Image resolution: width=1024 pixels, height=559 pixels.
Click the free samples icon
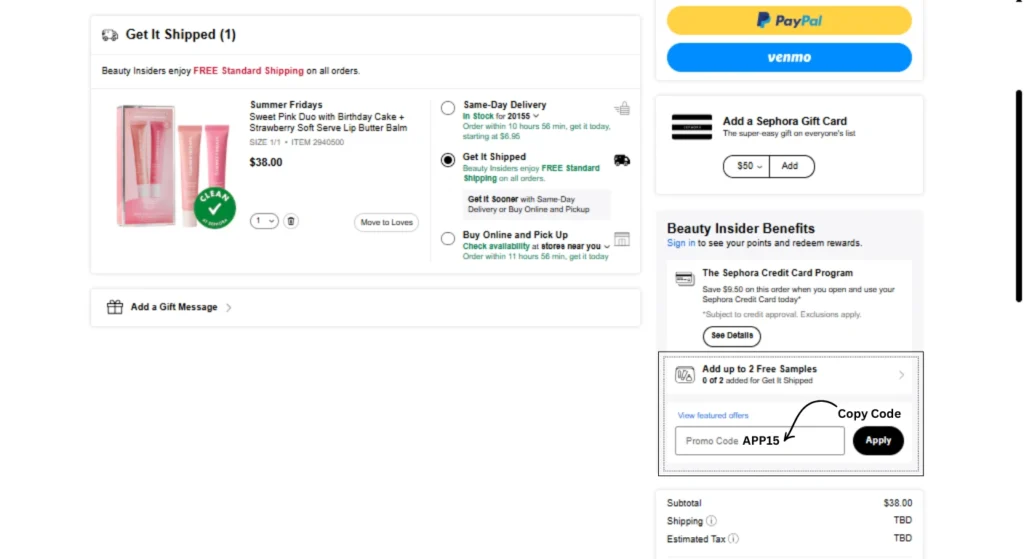685,375
